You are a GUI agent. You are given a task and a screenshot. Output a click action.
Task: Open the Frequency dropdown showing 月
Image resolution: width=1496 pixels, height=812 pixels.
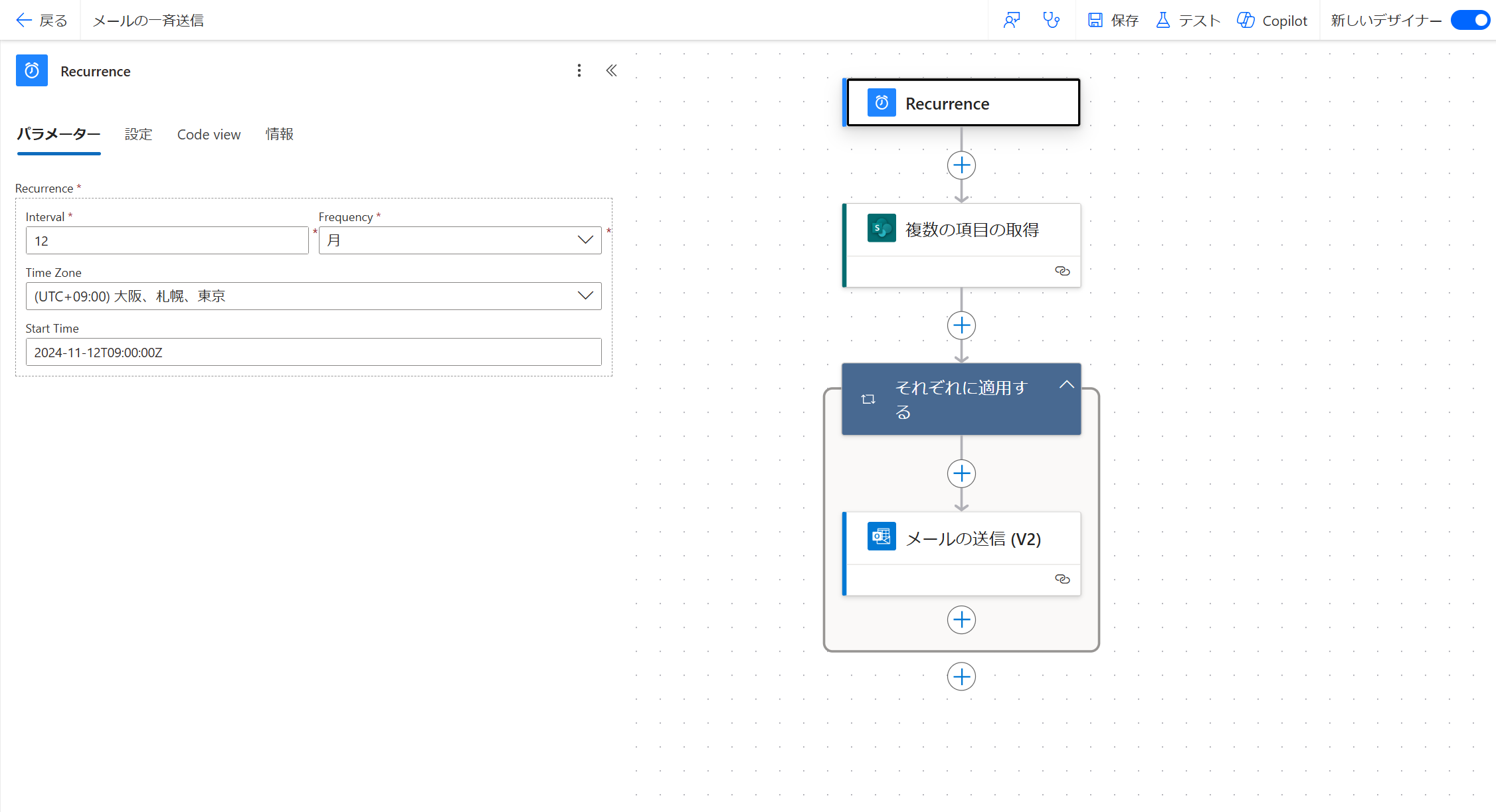(x=460, y=240)
